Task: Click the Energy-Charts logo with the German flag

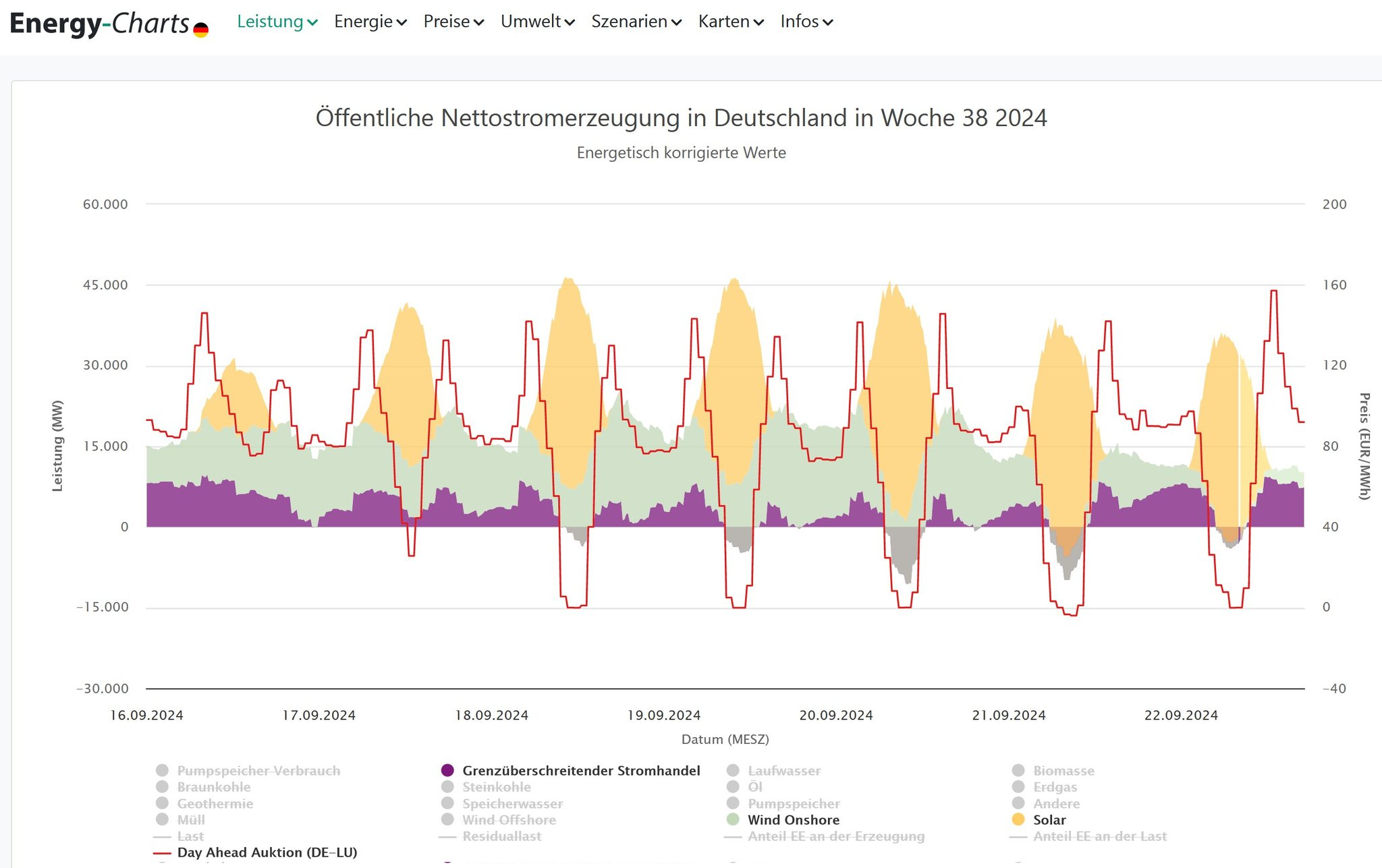Action: [x=109, y=24]
